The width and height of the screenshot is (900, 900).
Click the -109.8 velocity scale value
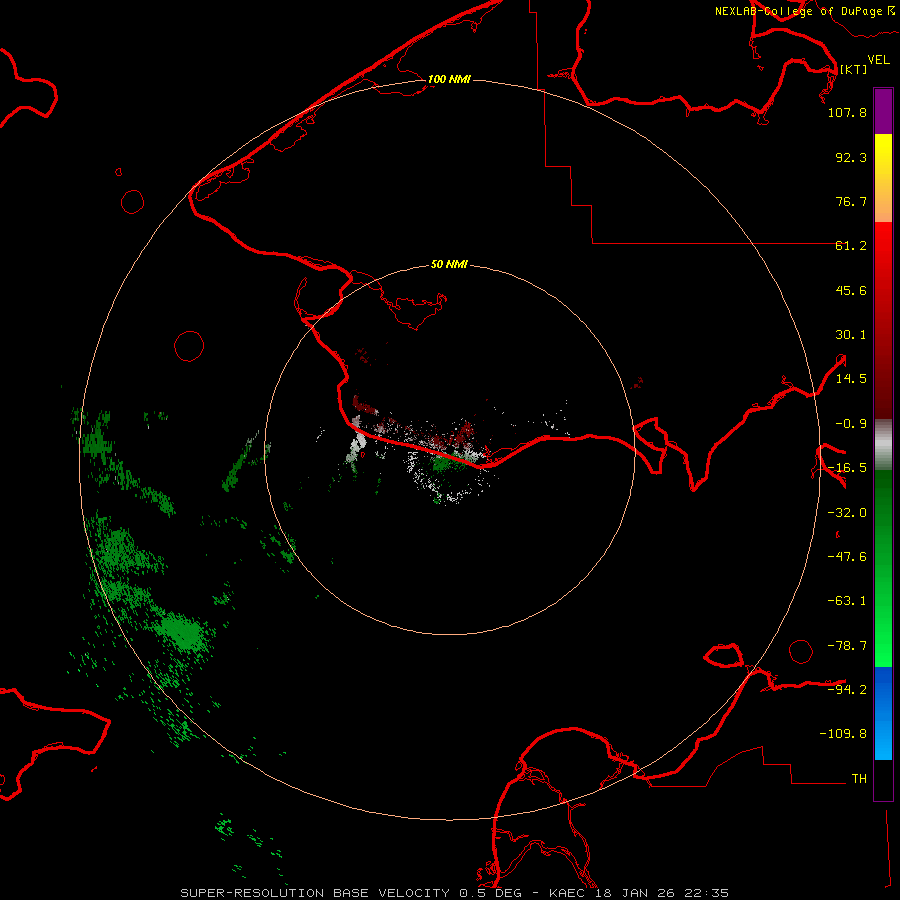(843, 734)
